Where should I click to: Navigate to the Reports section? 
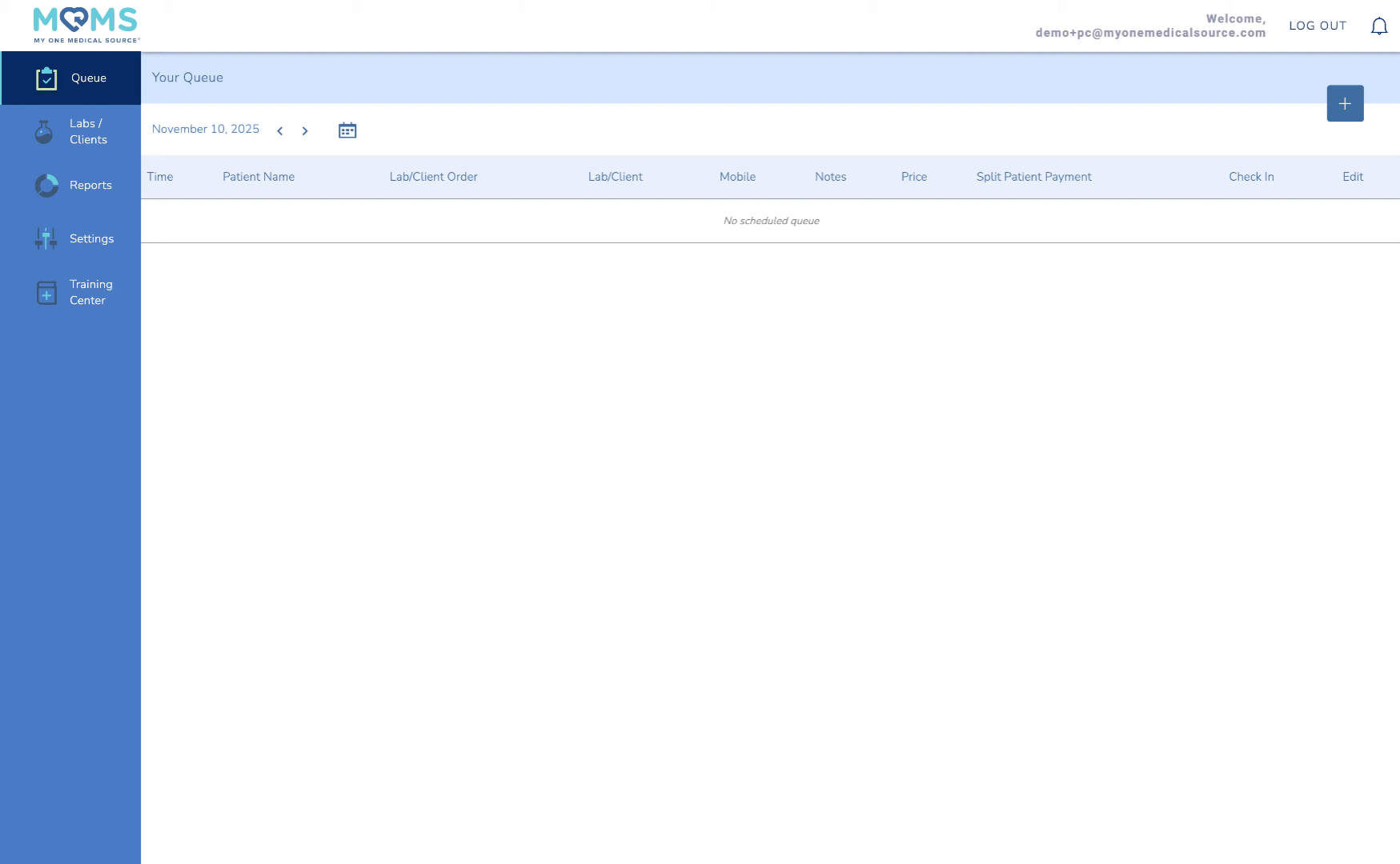click(90, 186)
